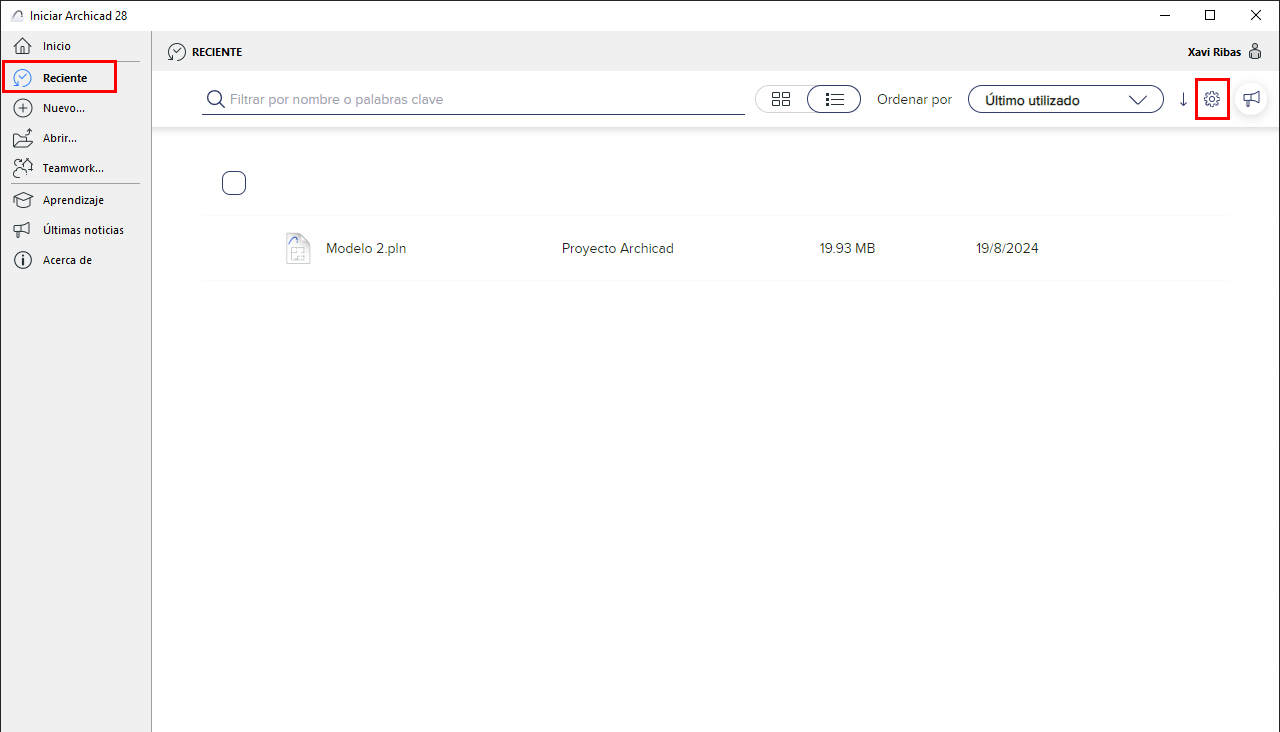Image resolution: width=1280 pixels, height=732 pixels.
Task: Open the Xavi Ribas user account
Action: click(x=1224, y=52)
